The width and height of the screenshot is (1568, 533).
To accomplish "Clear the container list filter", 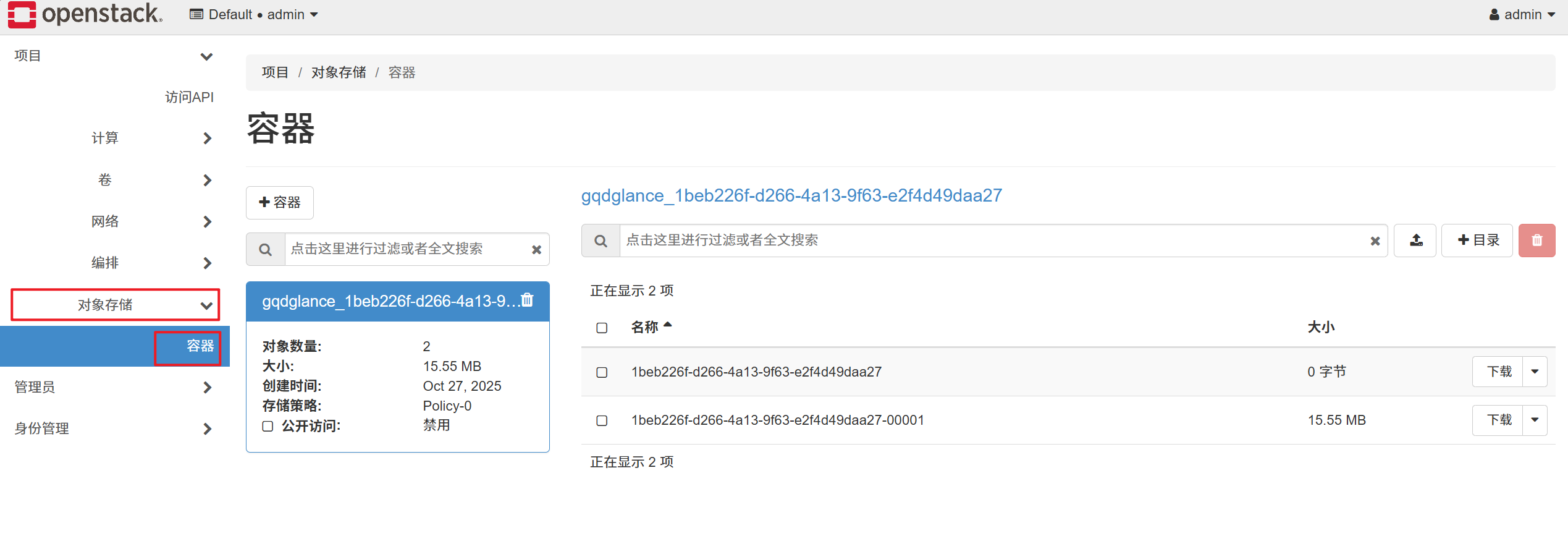I will tap(536, 250).
